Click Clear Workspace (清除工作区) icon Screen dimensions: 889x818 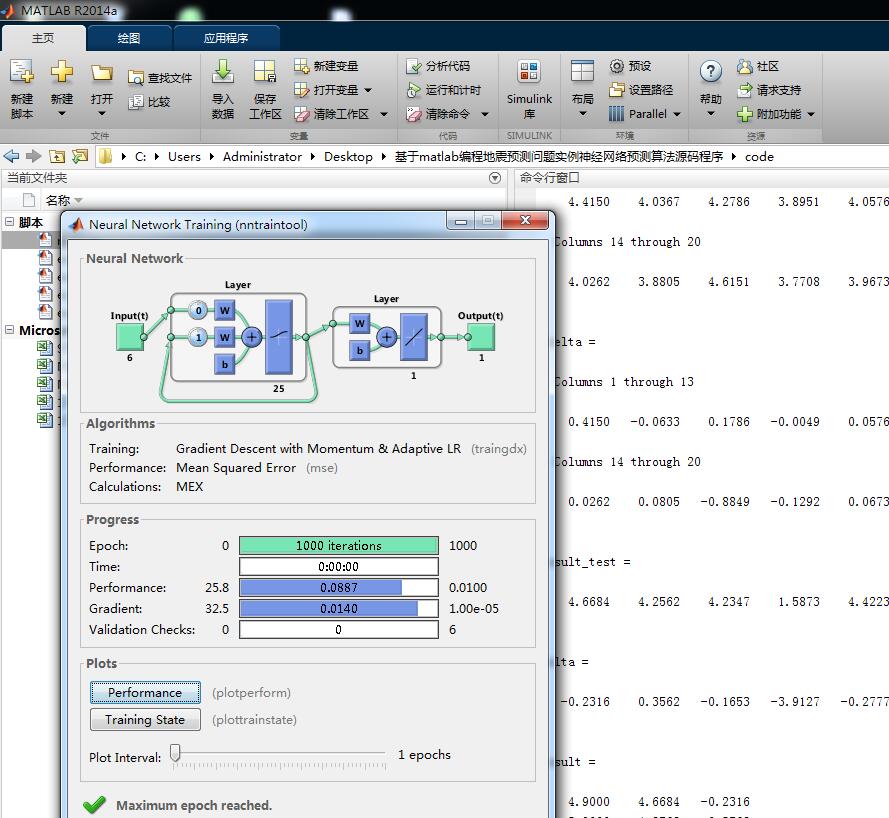pyautogui.click(x=301, y=114)
